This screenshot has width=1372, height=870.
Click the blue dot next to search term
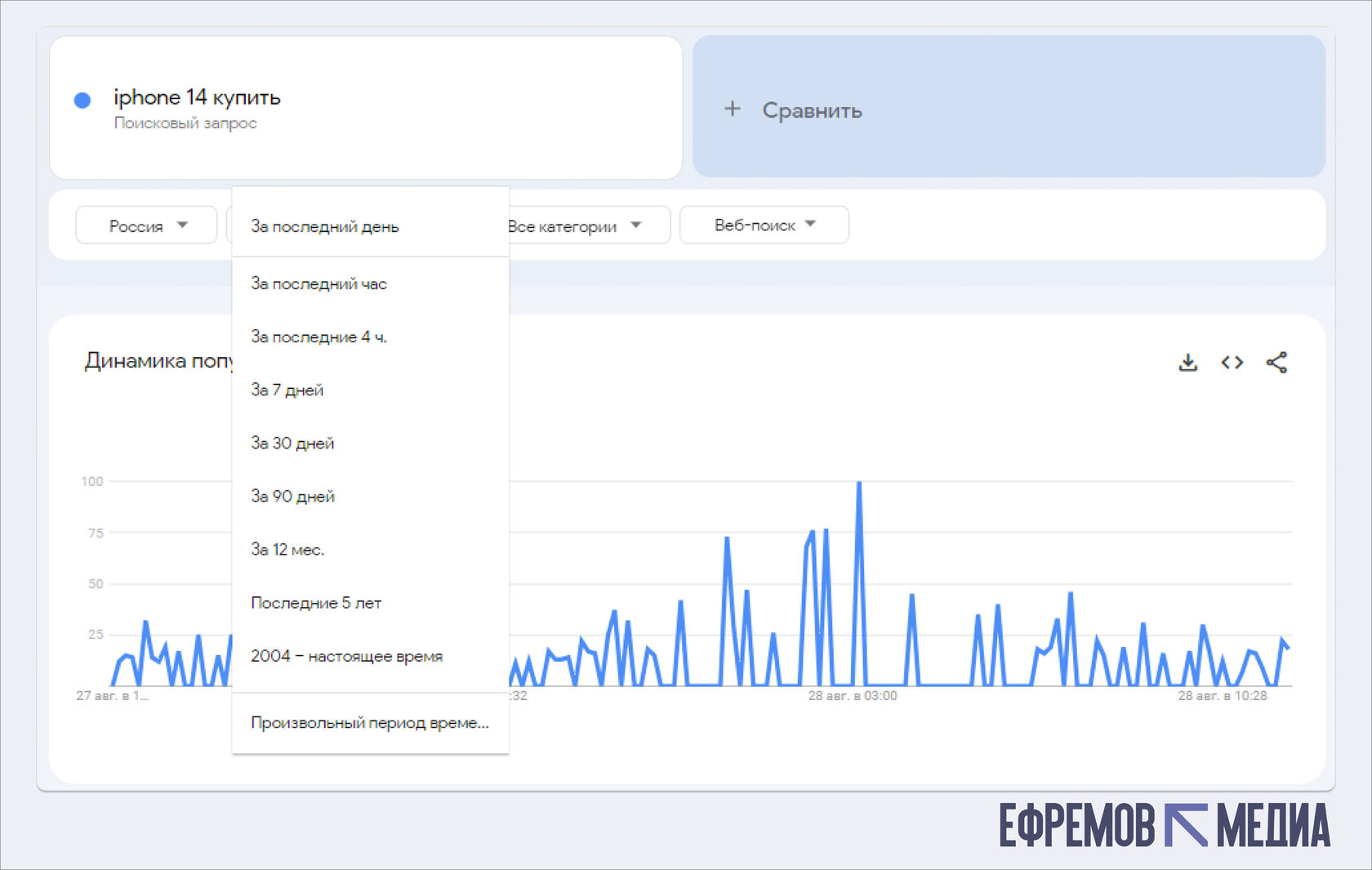[82, 100]
